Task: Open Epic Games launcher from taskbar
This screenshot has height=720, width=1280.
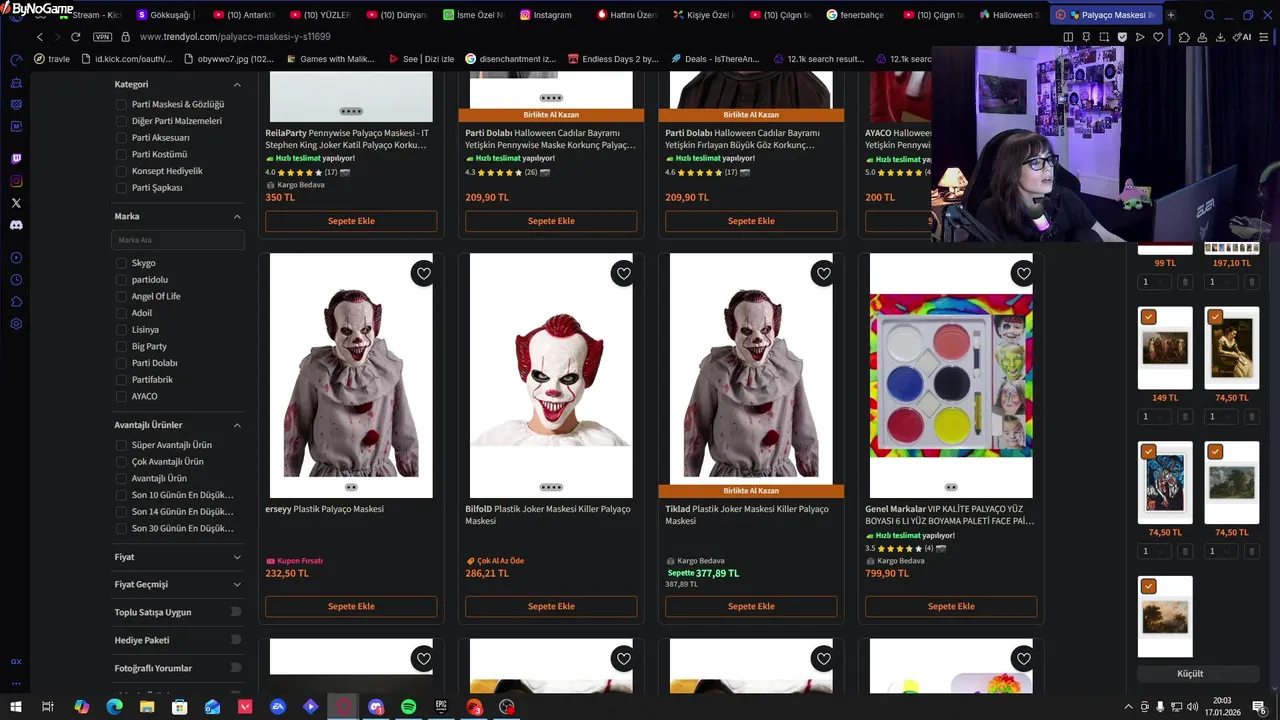Action: [441, 706]
